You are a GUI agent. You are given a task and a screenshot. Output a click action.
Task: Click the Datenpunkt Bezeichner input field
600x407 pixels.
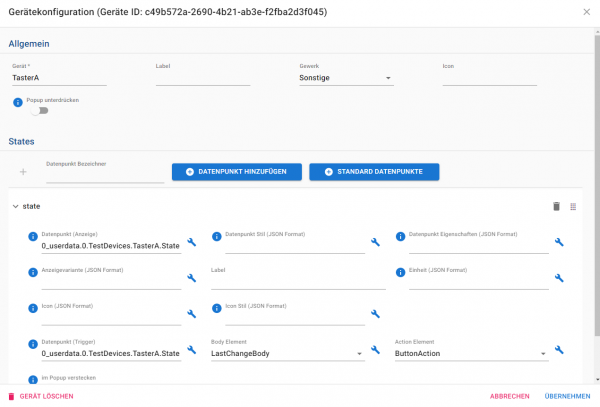[105, 175]
